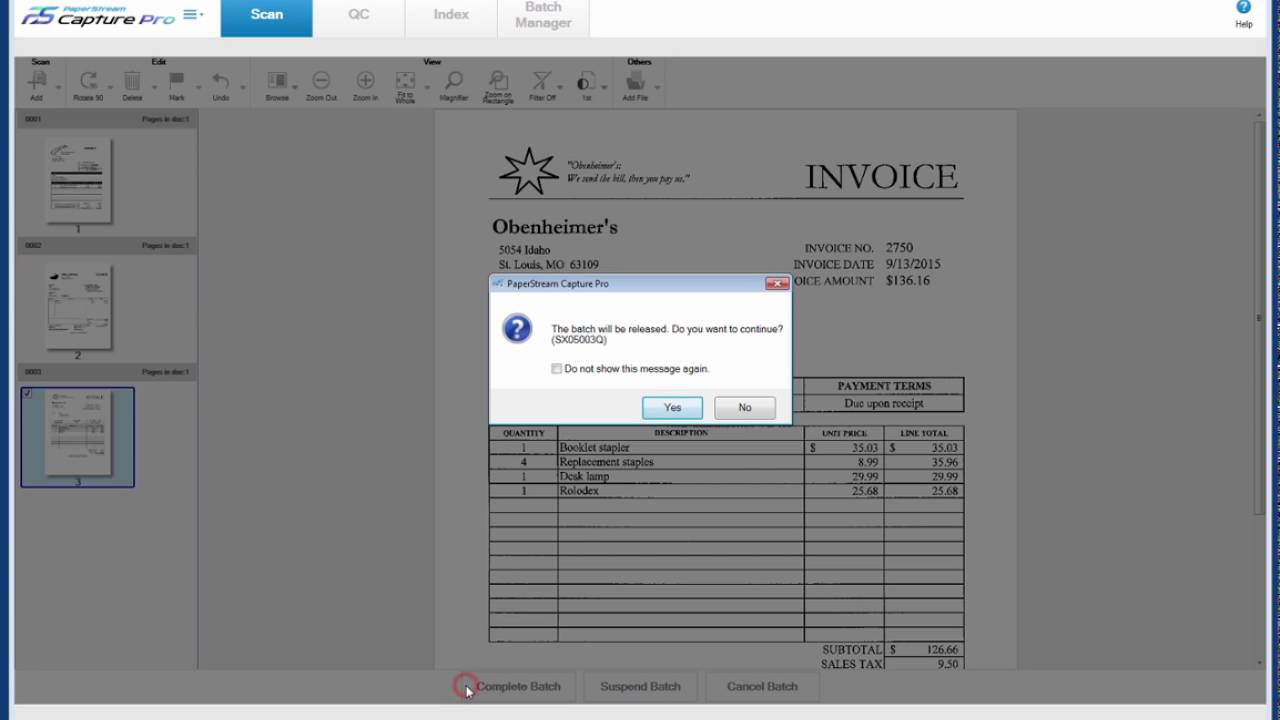Expand the Add File dropdown arrow
This screenshot has height=720, width=1280.
pyautogui.click(x=657, y=87)
